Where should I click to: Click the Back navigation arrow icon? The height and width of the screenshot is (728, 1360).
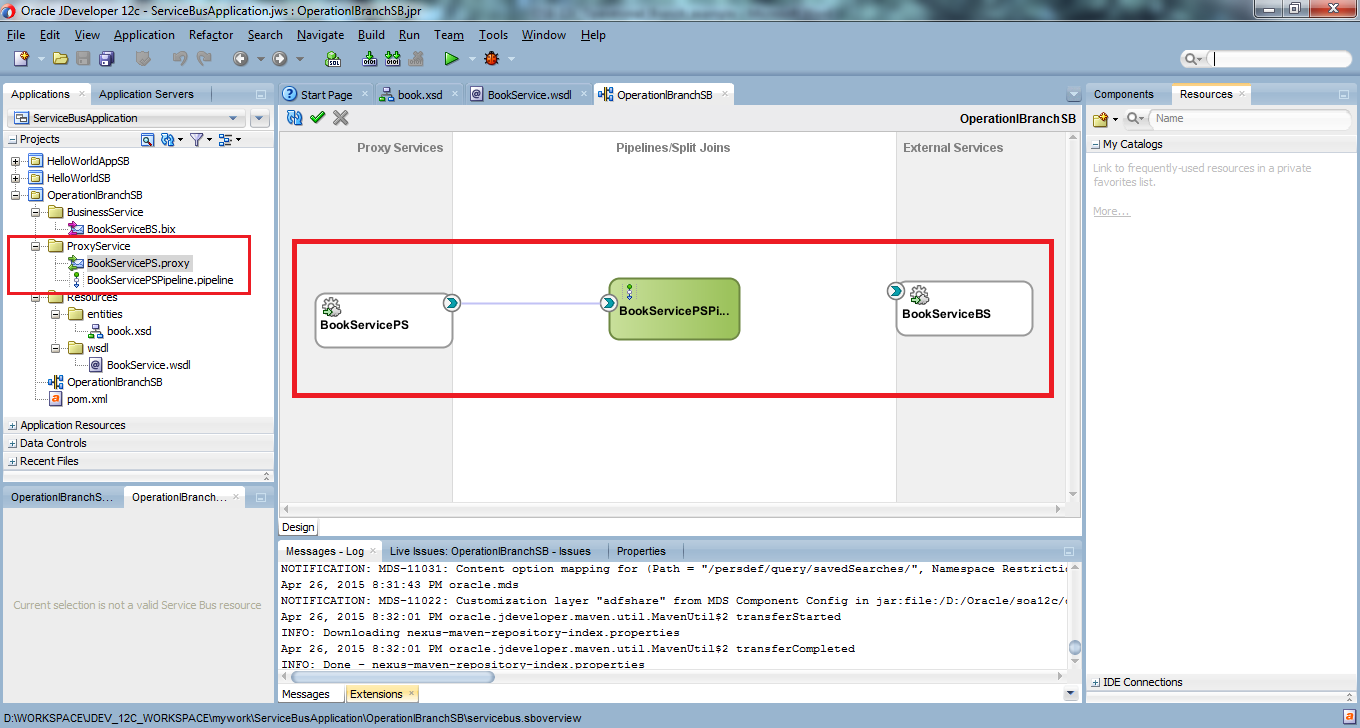(x=240, y=59)
